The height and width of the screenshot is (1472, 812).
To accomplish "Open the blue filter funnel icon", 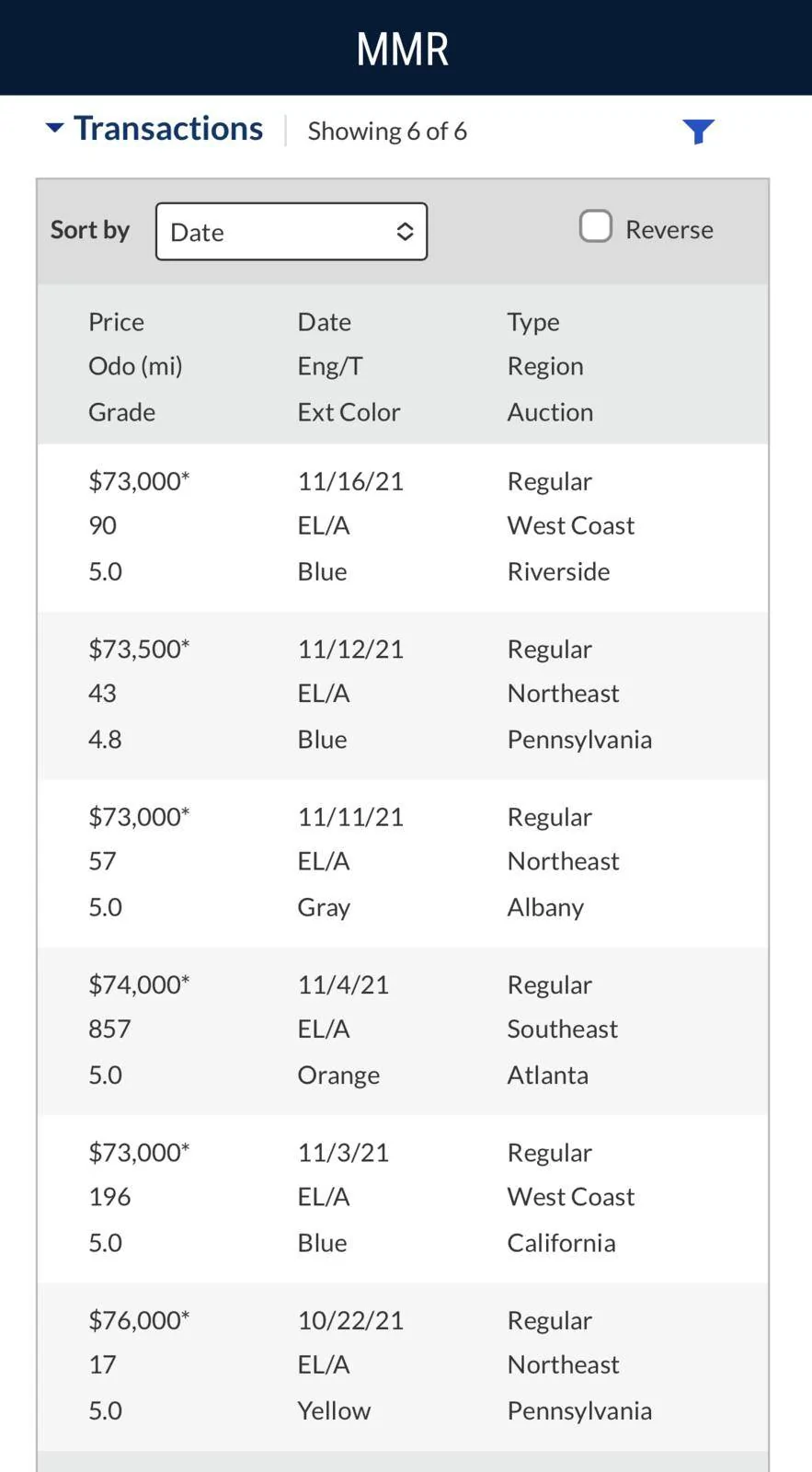I will click(699, 132).
